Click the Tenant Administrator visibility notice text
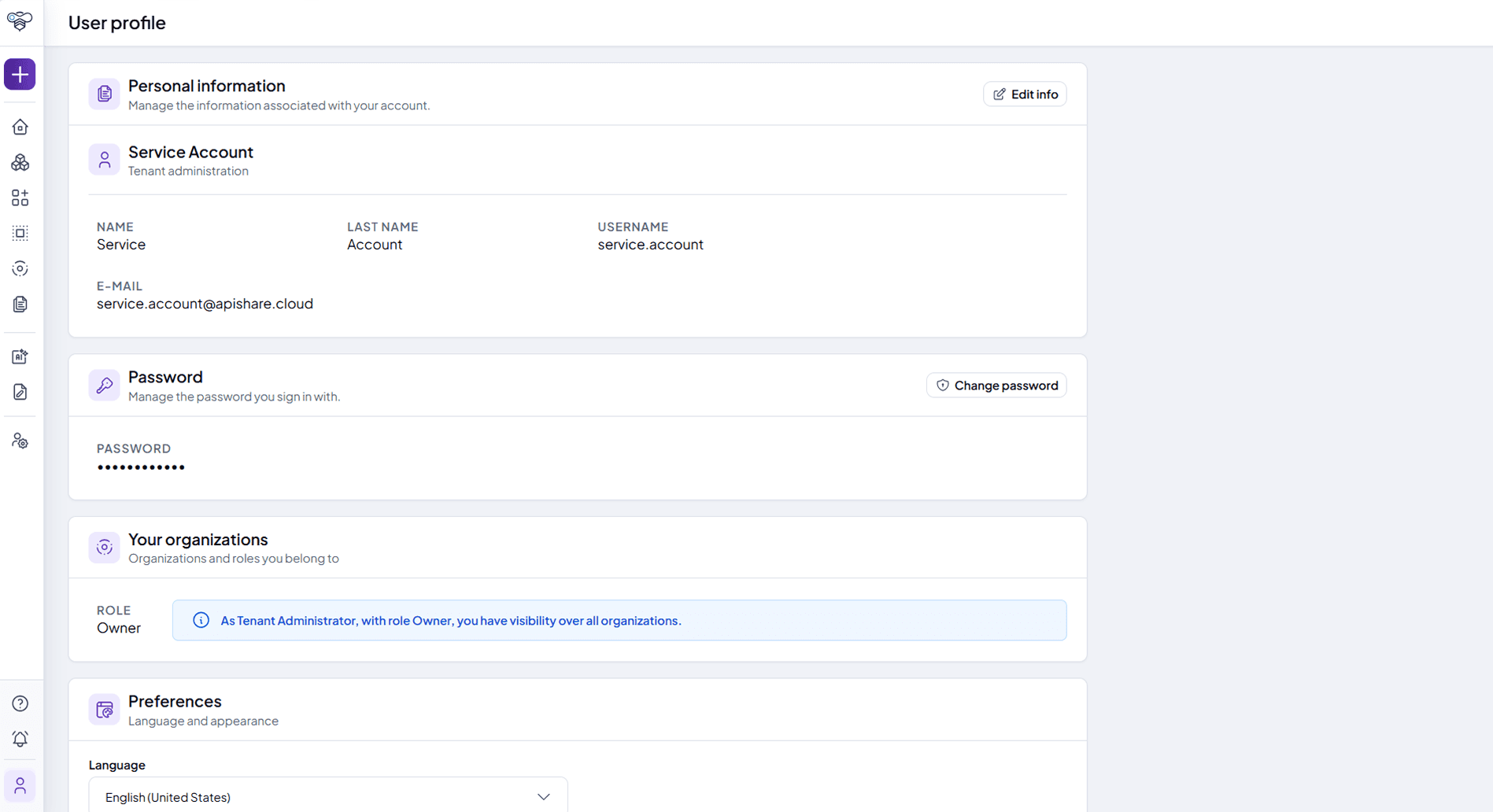 (451, 620)
